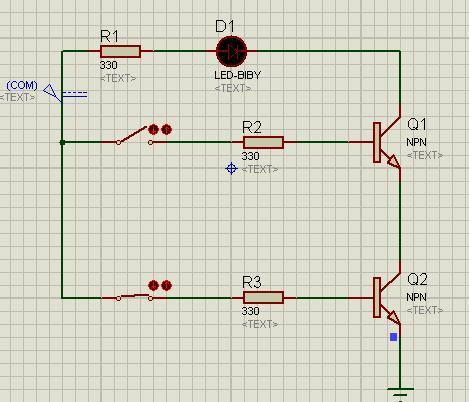469x402 pixels.
Task: Toggle the closed switch feeding R3
Action: pos(134,297)
